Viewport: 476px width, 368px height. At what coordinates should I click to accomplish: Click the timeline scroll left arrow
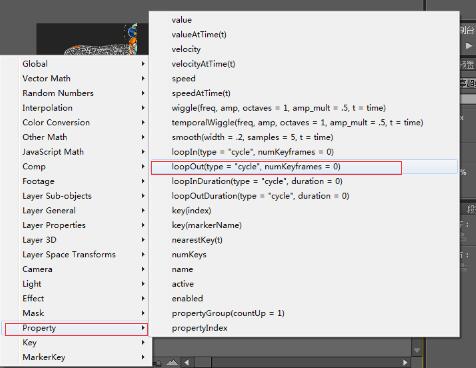[187, 362]
